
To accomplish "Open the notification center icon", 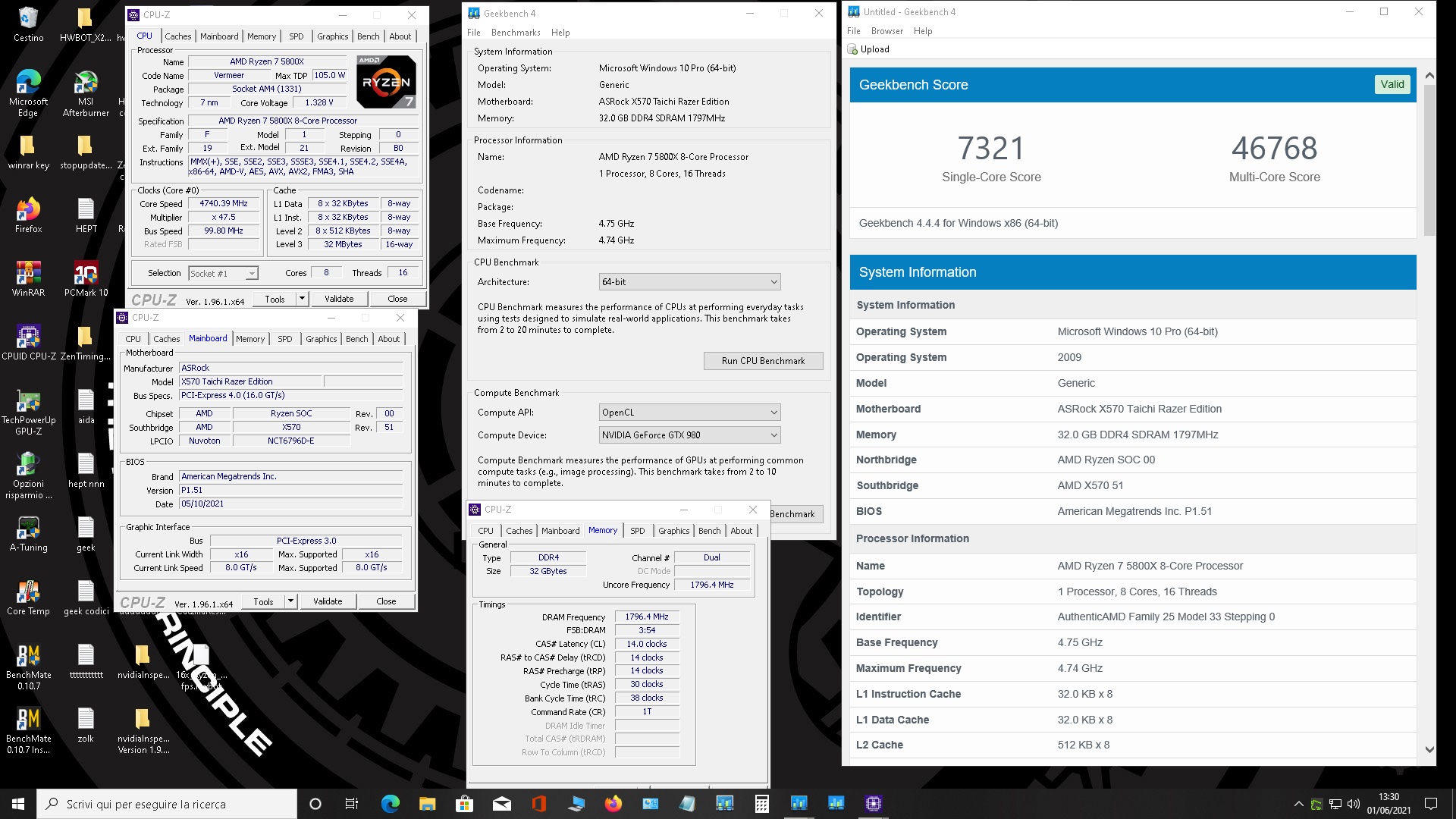I will coord(1431,804).
